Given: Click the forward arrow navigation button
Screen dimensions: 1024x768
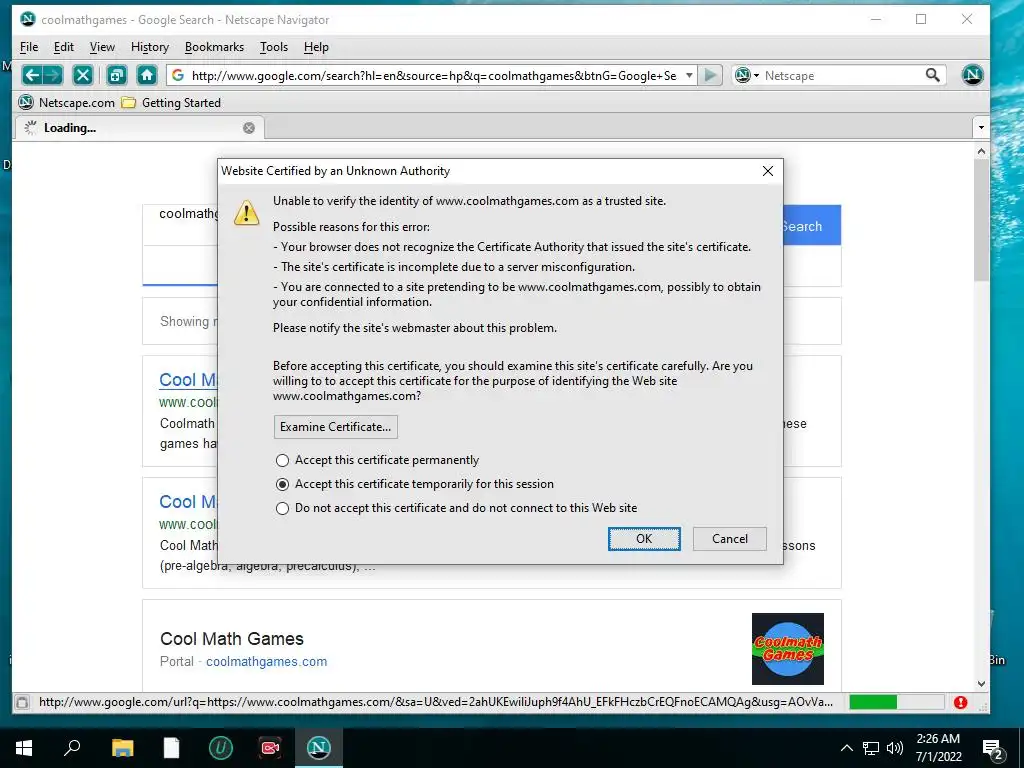Looking at the screenshot, I should point(53,75).
